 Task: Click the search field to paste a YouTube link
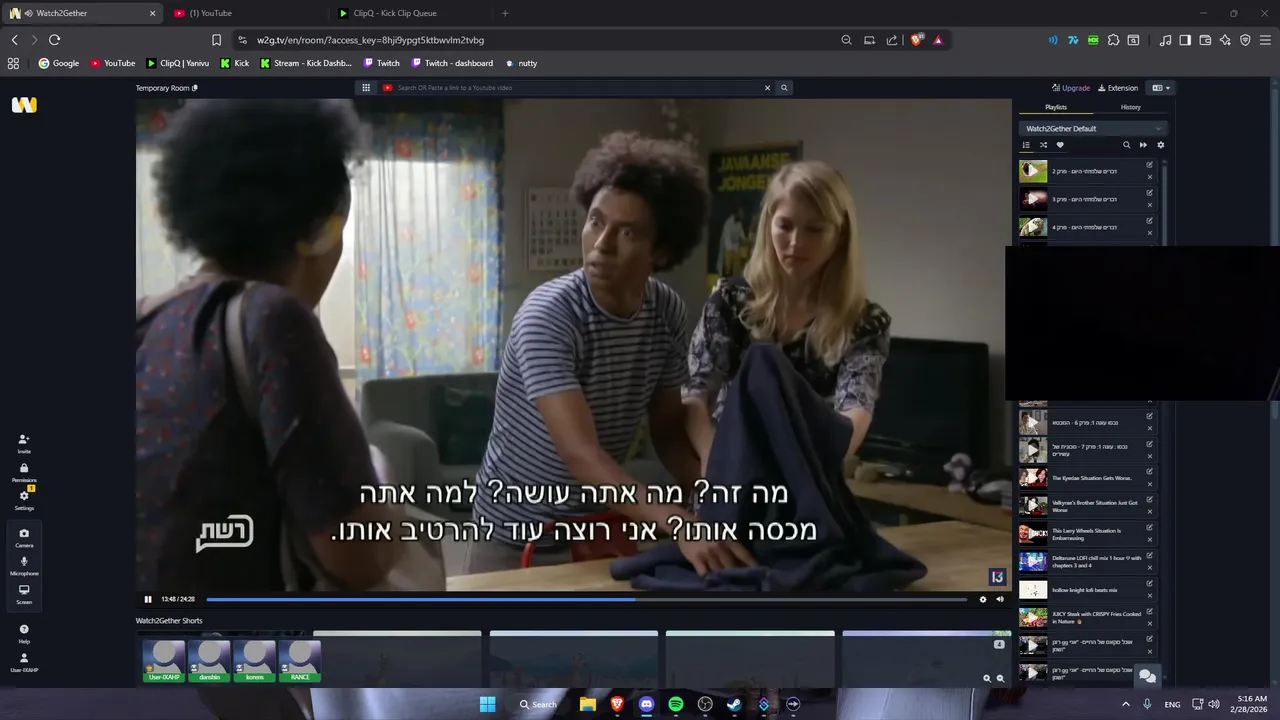click(578, 88)
